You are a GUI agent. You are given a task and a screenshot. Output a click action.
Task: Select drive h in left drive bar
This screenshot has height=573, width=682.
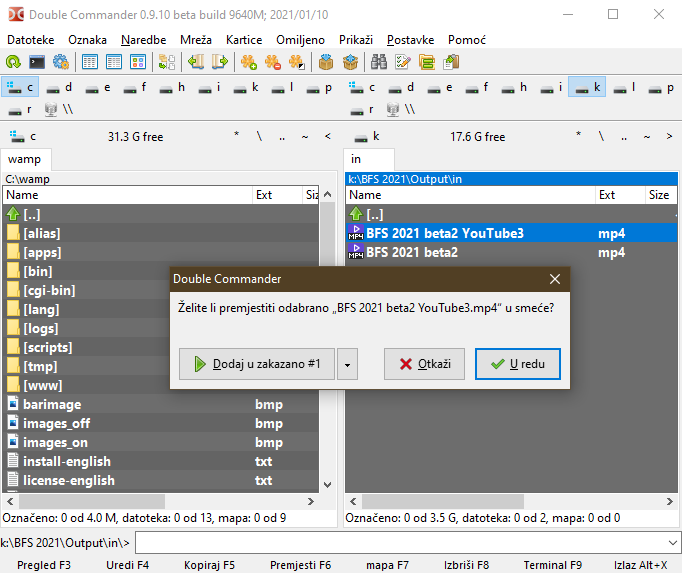pos(173,87)
